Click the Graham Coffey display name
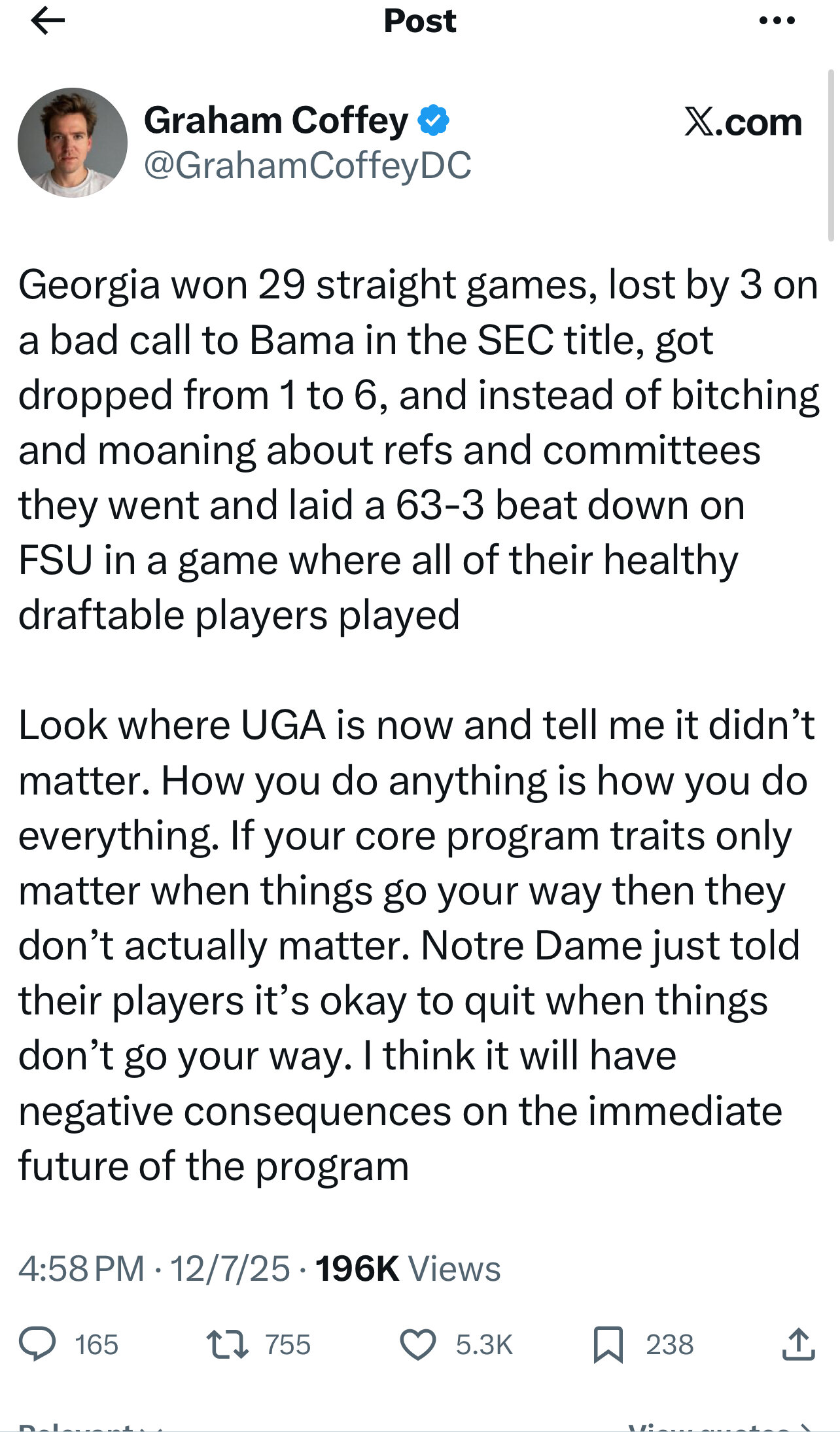 [275, 120]
